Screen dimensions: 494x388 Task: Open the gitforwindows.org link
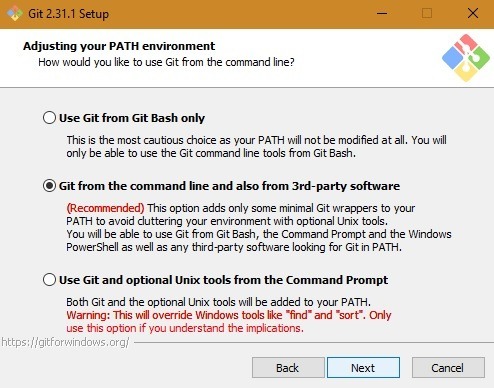coord(65,342)
